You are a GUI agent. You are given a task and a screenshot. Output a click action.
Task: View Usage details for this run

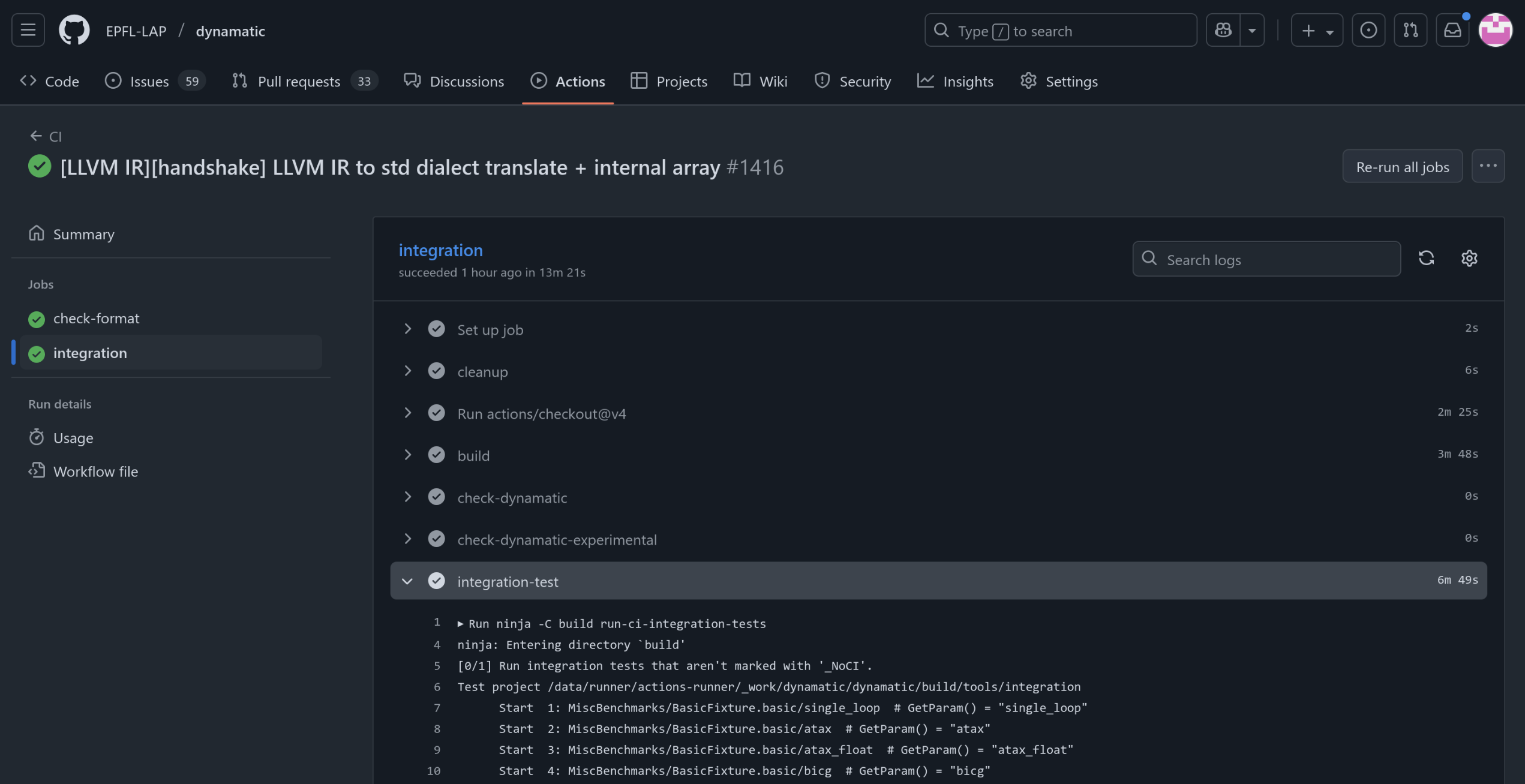pyautogui.click(x=73, y=437)
